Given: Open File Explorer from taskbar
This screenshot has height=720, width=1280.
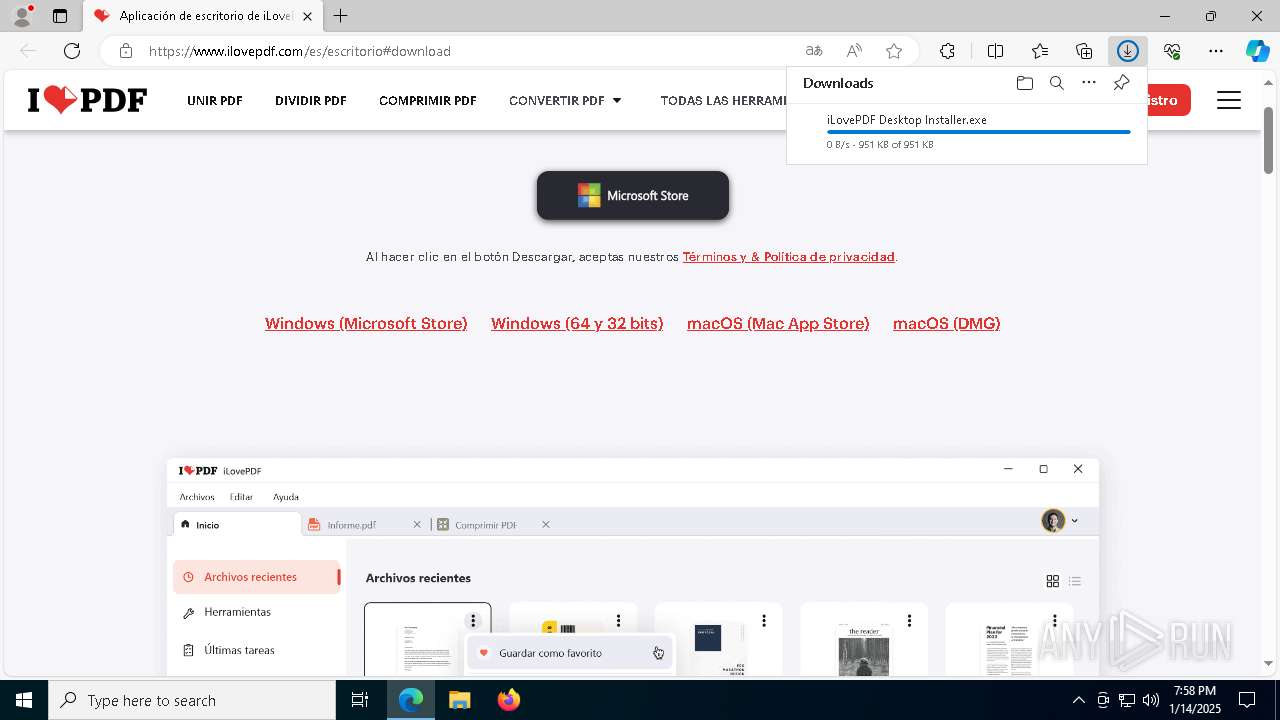Looking at the screenshot, I should coord(459,700).
